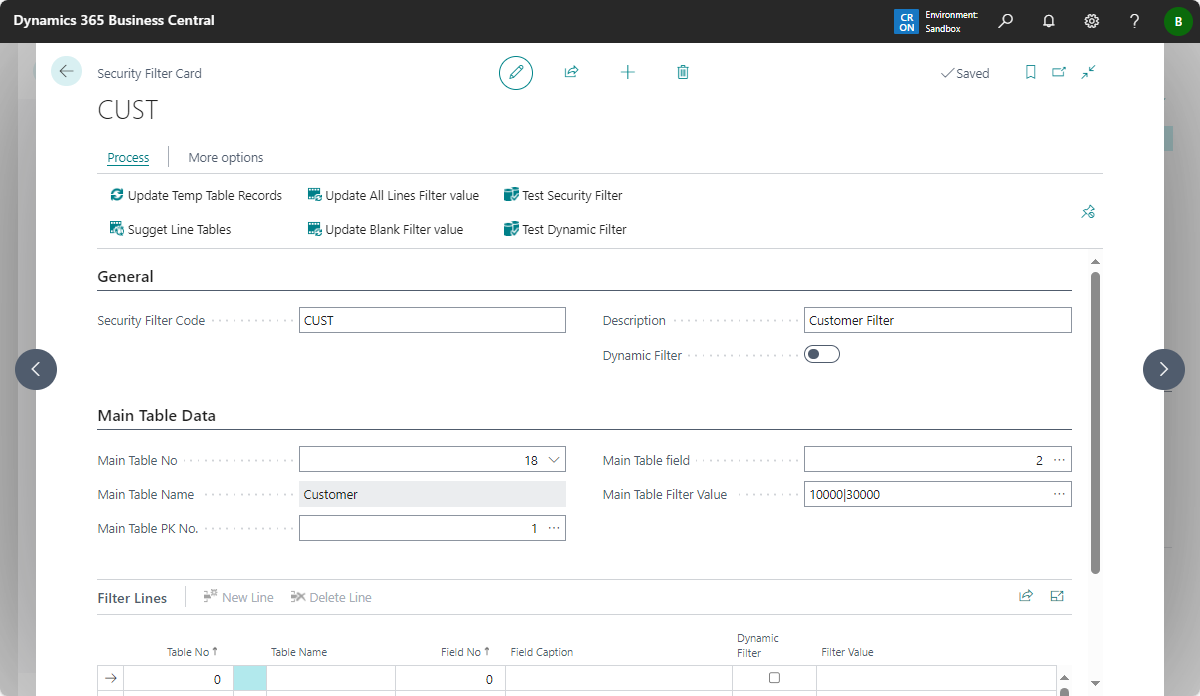
Task: Open Main Table No dropdown
Action: pos(555,460)
